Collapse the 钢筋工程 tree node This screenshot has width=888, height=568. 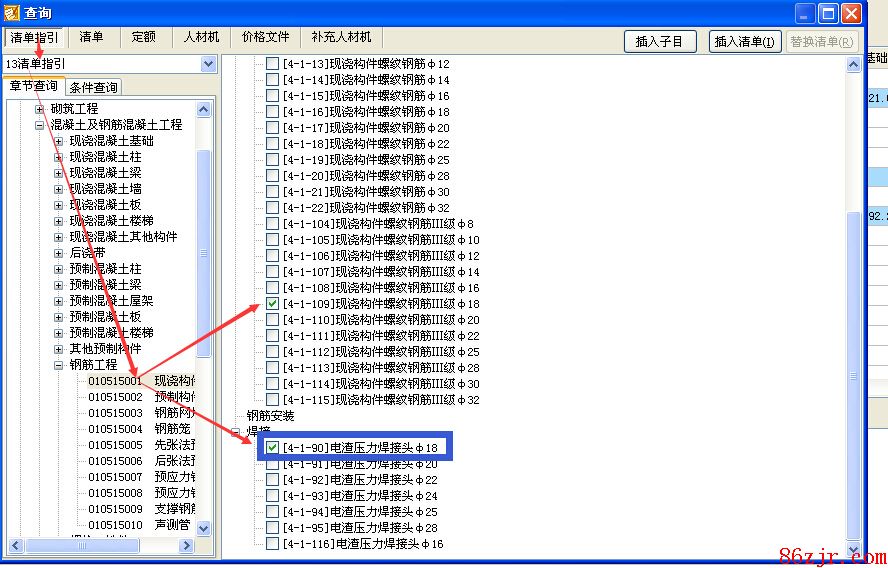tap(59, 365)
